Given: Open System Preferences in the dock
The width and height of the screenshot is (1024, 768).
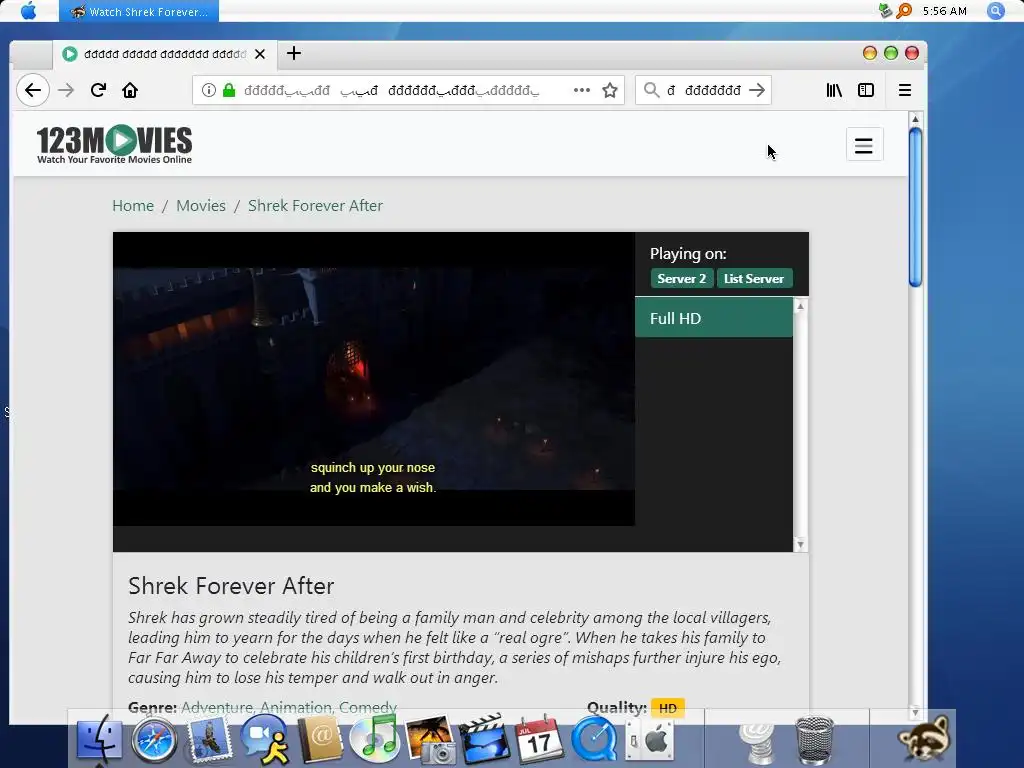Looking at the screenshot, I should point(649,740).
